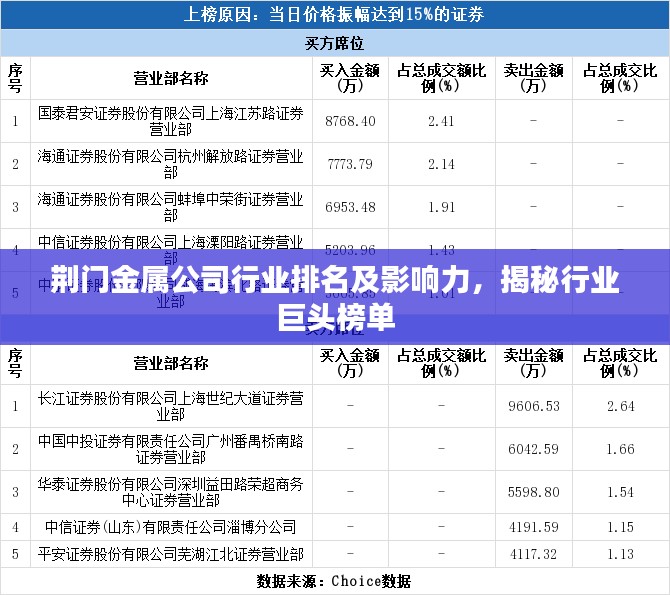Screen dimensions: 670x595
Task: Click the buy amount 6953.48
Action: coord(350,207)
